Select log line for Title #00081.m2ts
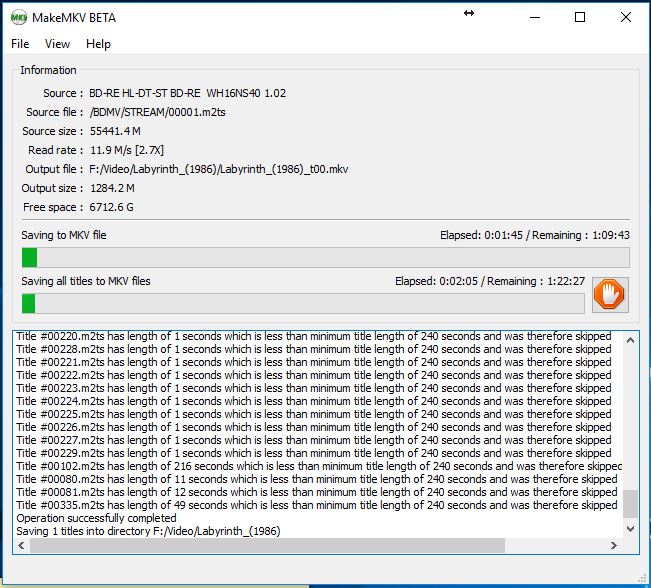Screen dimensions: 651x588 (x=317, y=492)
